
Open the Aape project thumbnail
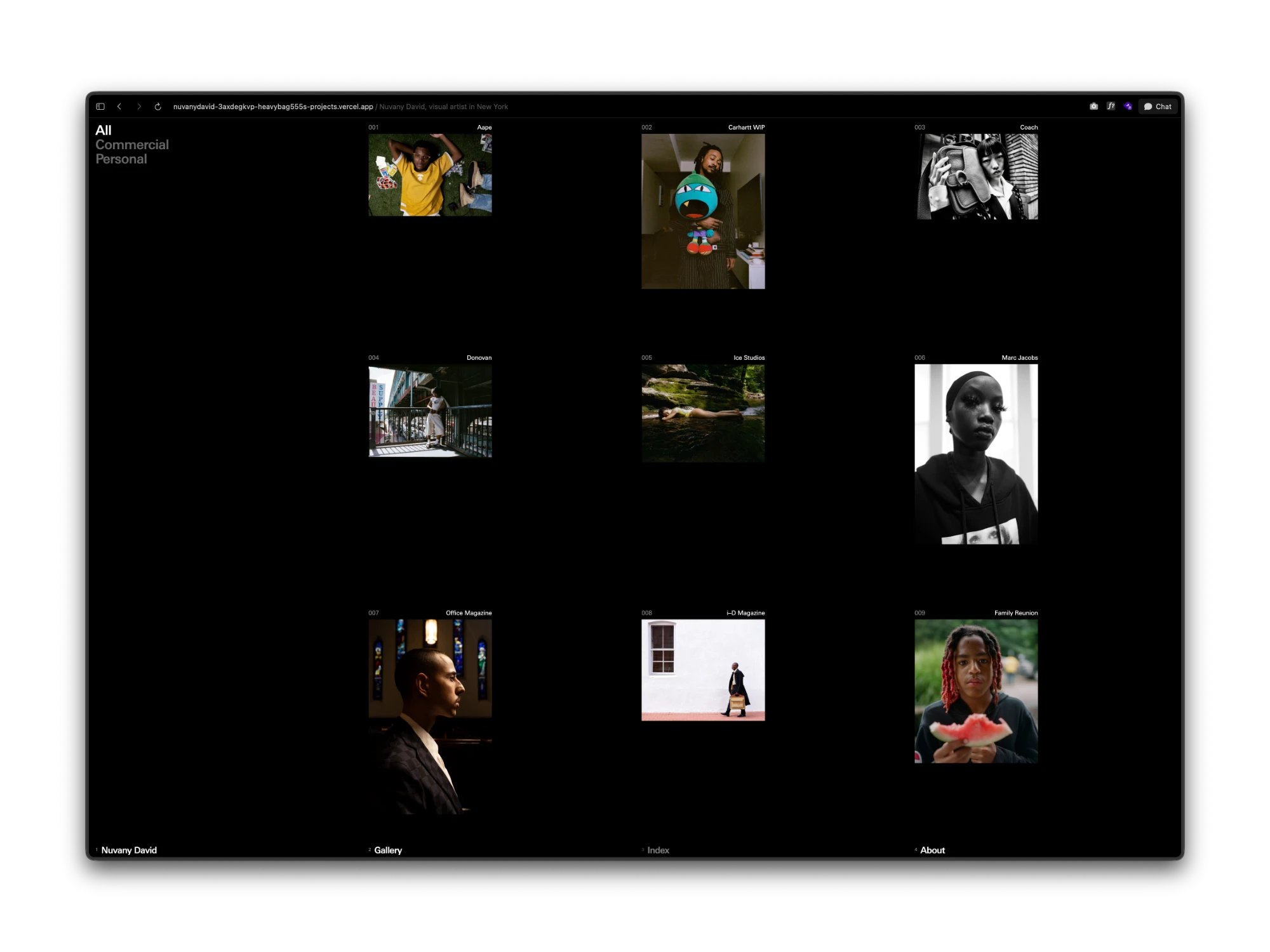(x=430, y=175)
